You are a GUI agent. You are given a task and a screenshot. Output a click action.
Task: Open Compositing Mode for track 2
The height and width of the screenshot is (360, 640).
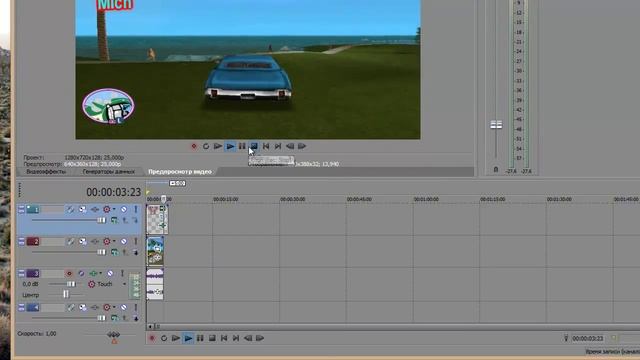[114, 253]
